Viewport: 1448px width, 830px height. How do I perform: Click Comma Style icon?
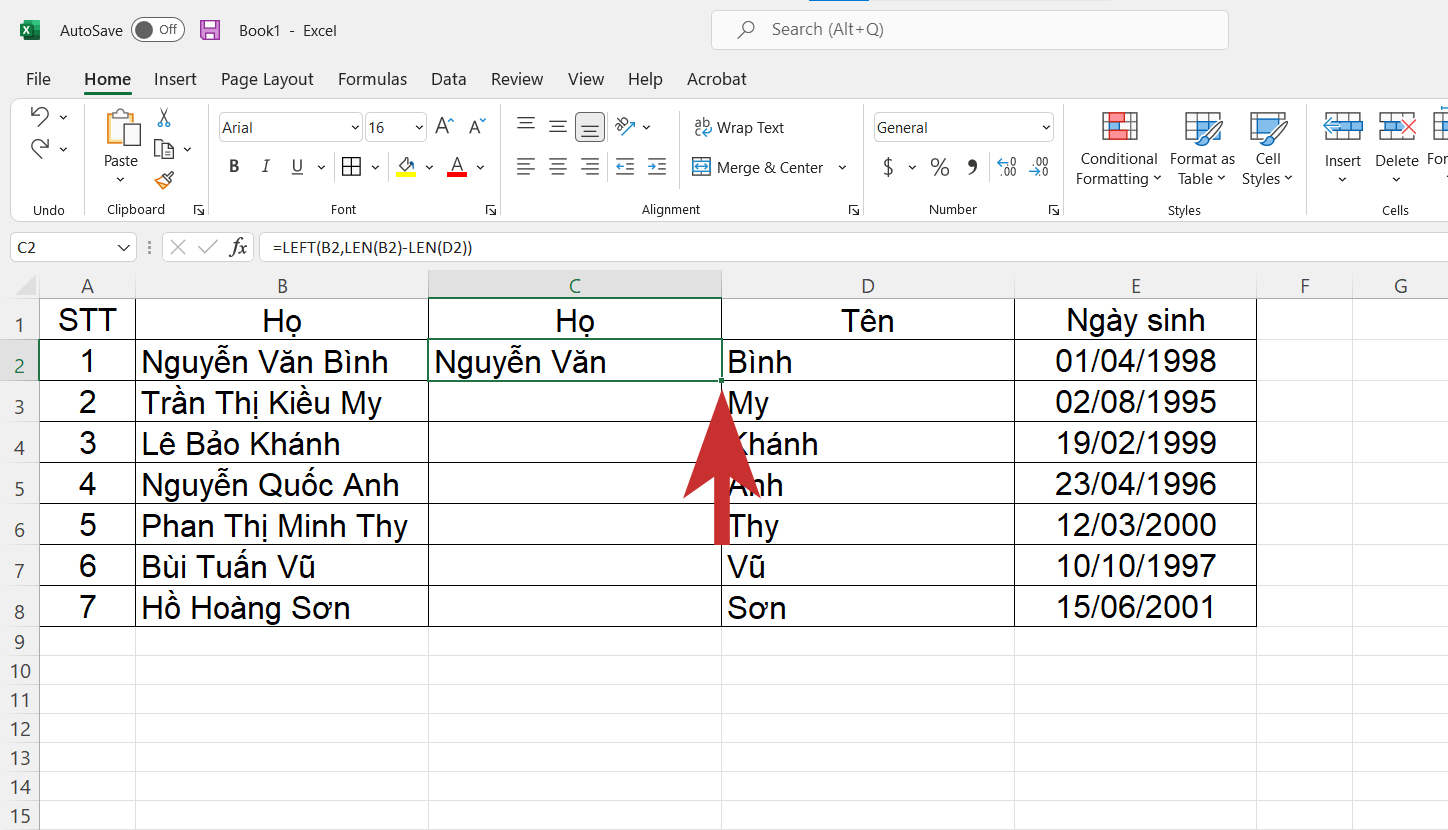[972, 167]
